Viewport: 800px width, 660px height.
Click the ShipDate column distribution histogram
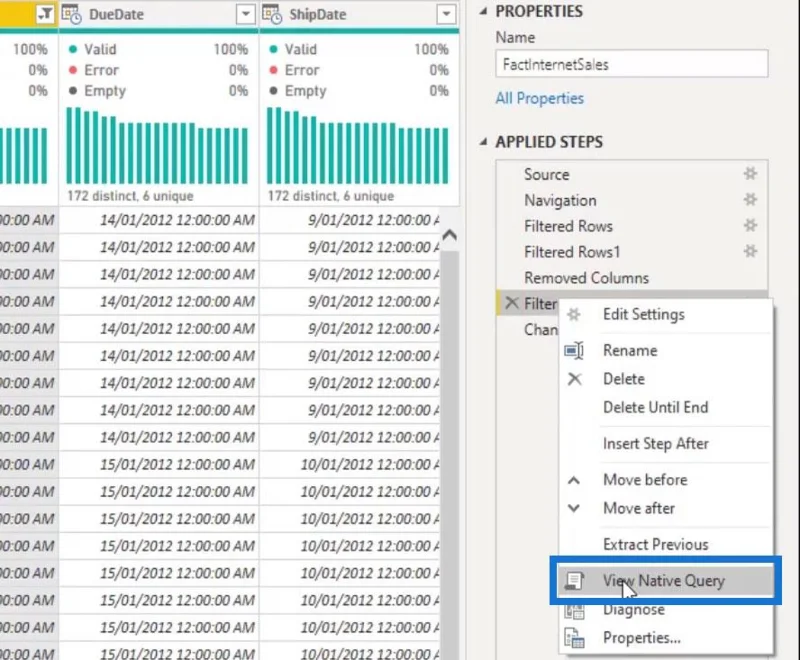358,145
